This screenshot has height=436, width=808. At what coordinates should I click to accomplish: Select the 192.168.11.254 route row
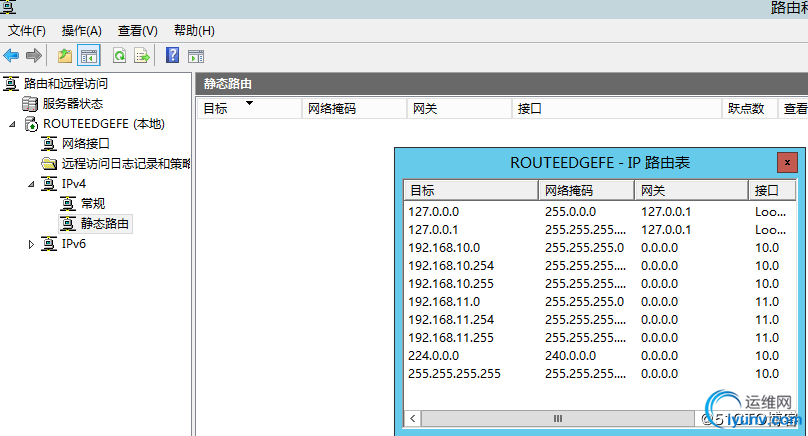[x=600, y=320]
